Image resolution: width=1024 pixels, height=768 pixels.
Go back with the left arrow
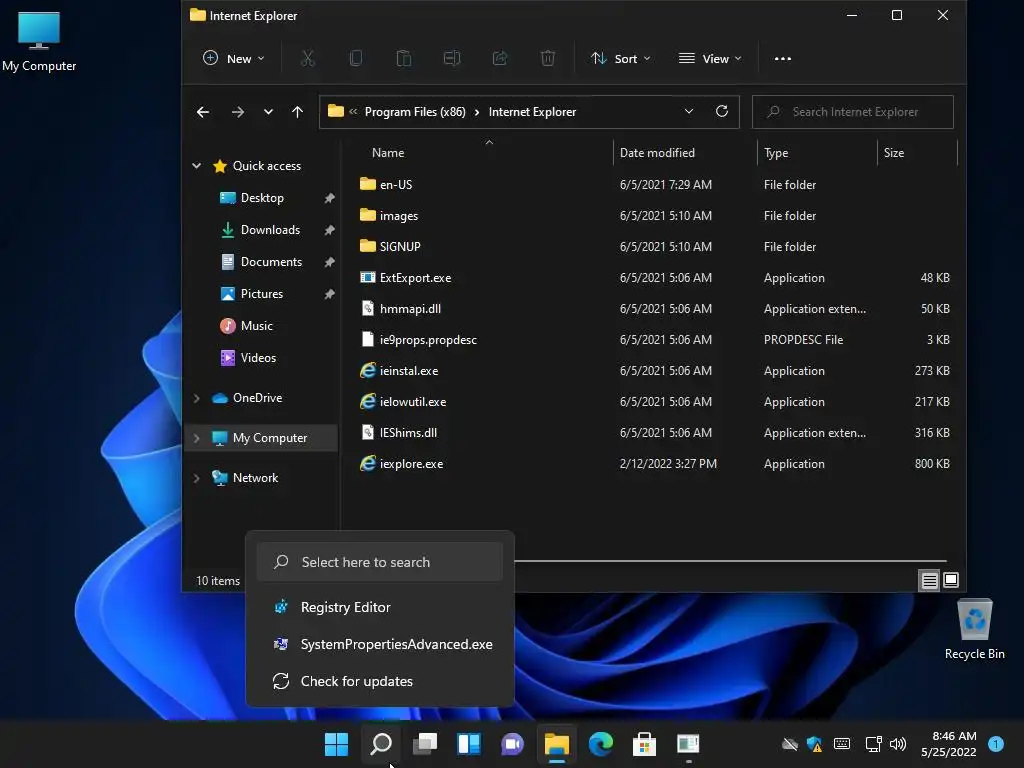pos(203,112)
